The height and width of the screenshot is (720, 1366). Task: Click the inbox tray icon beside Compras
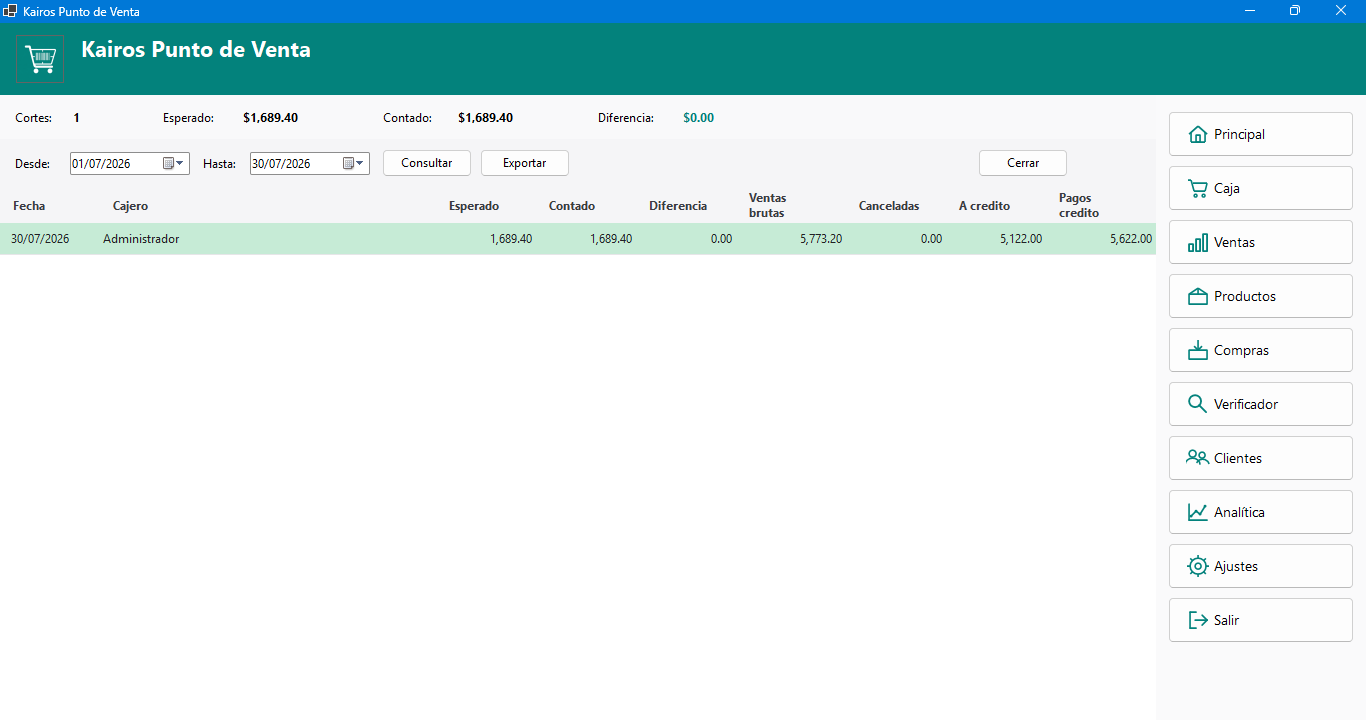[x=1197, y=350]
